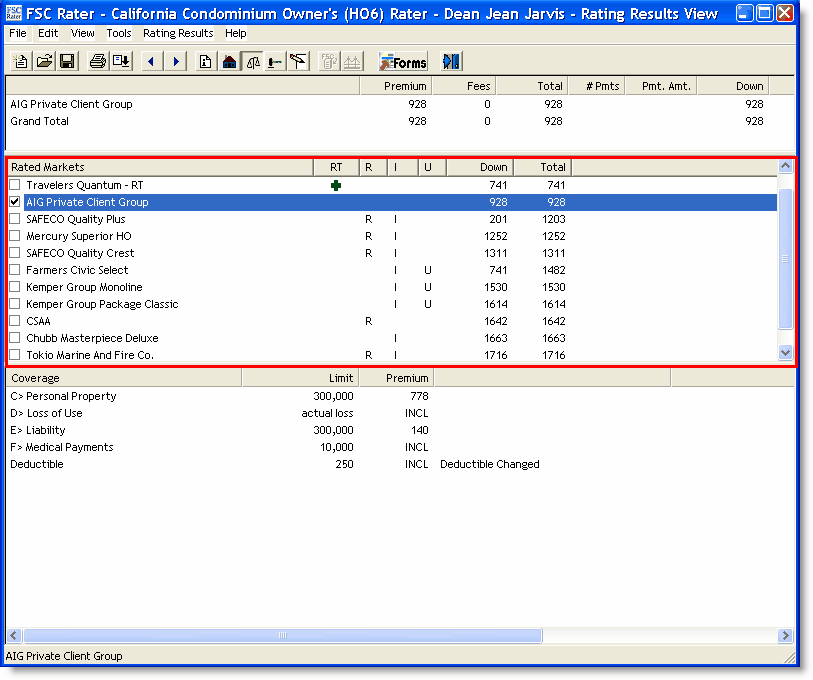The image size is (813, 680).
Task: Click the exit door icon
Action: click(x=451, y=62)
